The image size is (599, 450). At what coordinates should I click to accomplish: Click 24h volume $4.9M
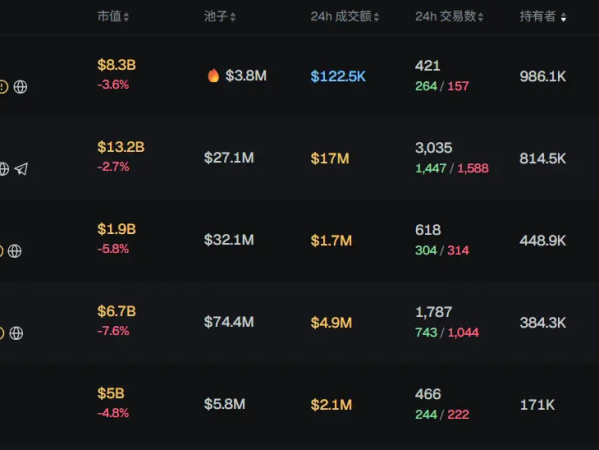(x=331, y=323)
